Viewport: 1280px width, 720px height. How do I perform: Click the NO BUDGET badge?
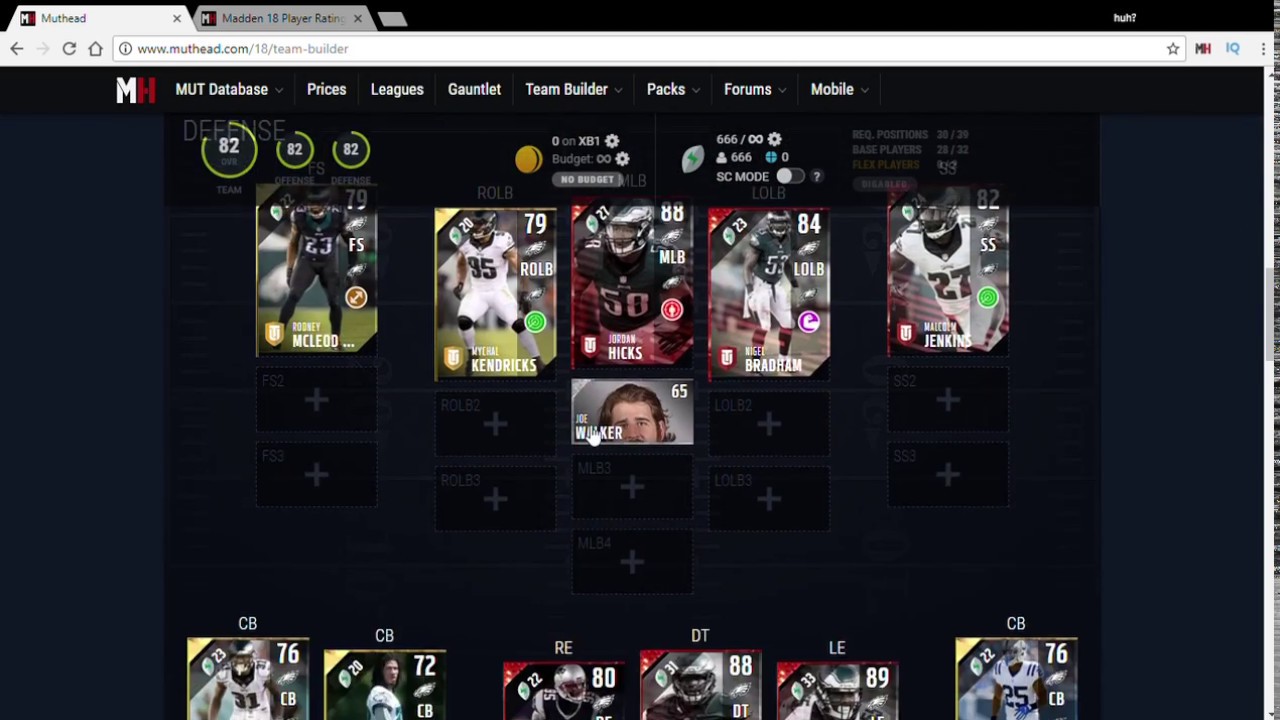click(587, 180)
